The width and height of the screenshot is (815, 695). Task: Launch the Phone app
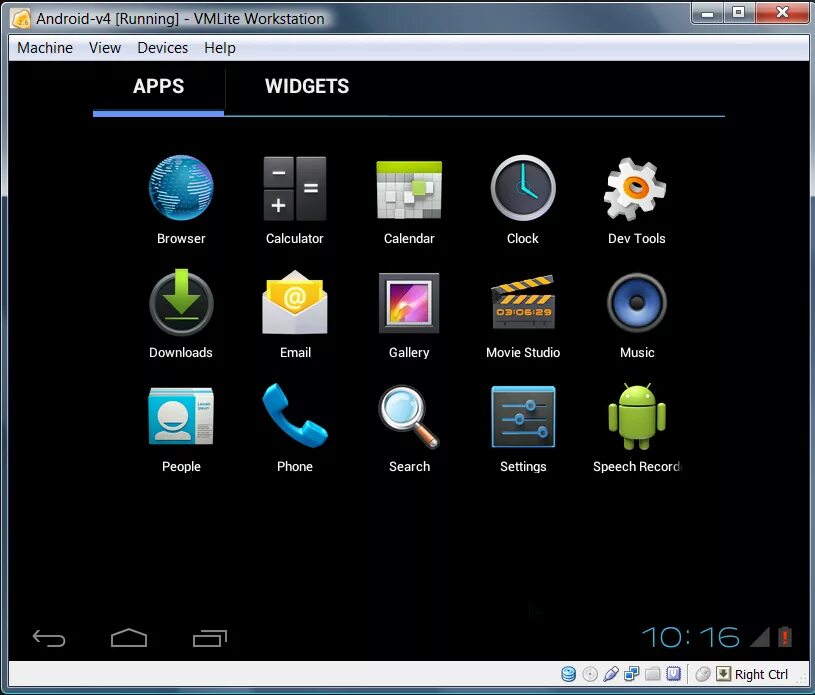(x=295, y=415)
